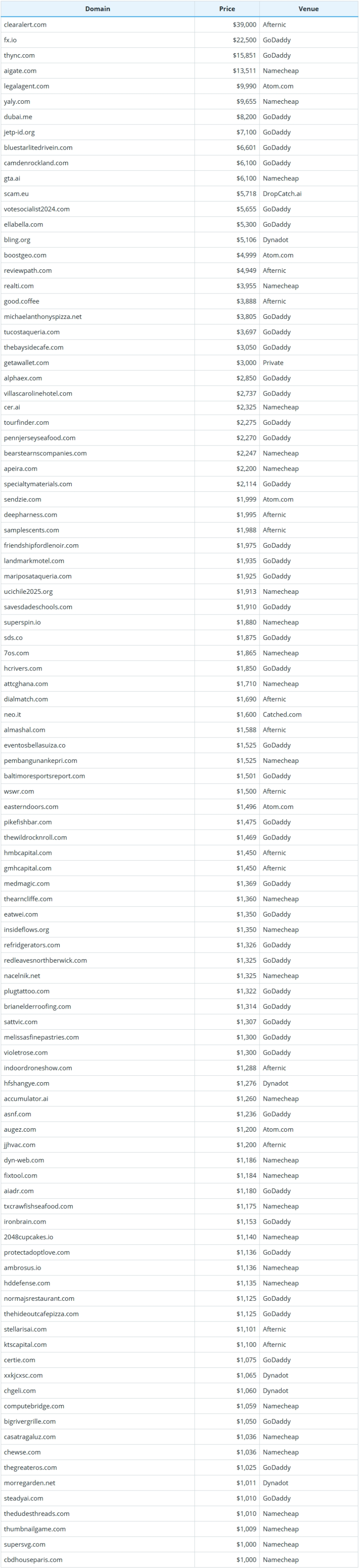Select good.coffee domain
Screen dimensions: 359x1568
point(21,301)
